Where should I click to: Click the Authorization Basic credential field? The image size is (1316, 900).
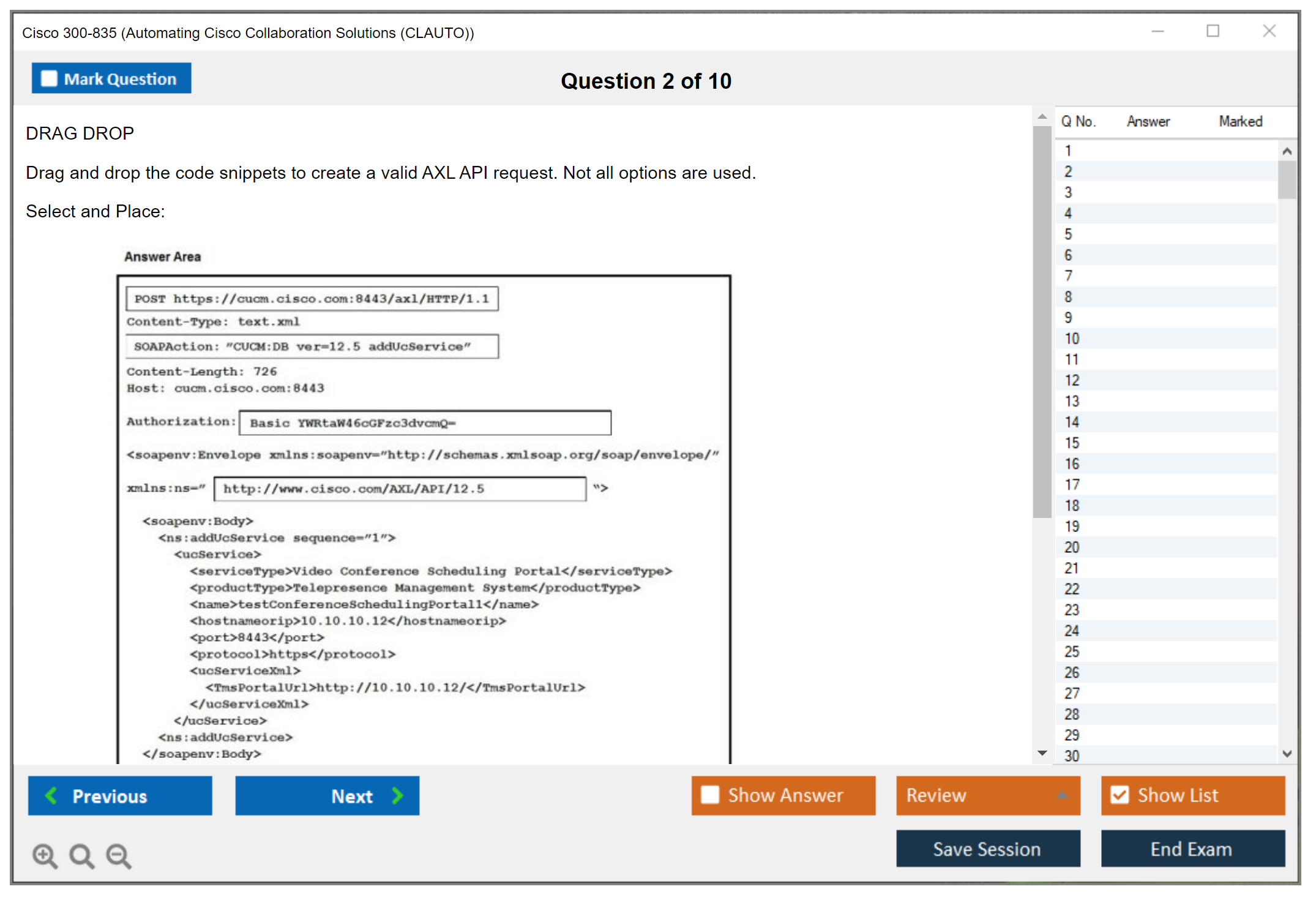[425, 423]
